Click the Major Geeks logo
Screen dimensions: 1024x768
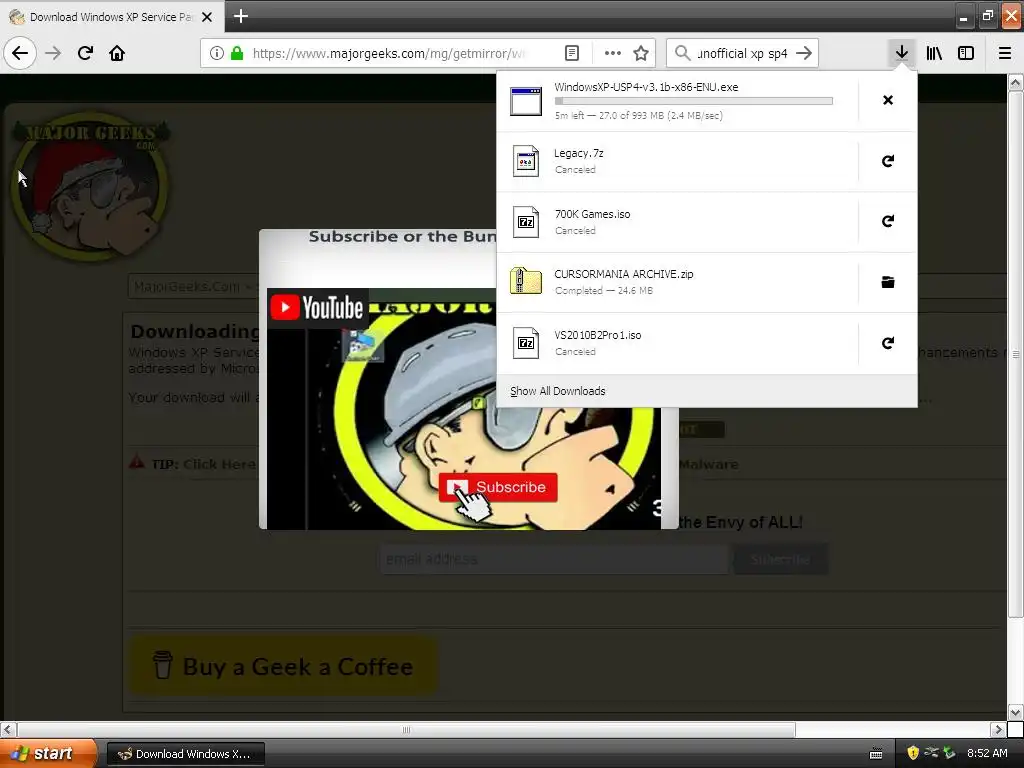click(90, 186)
